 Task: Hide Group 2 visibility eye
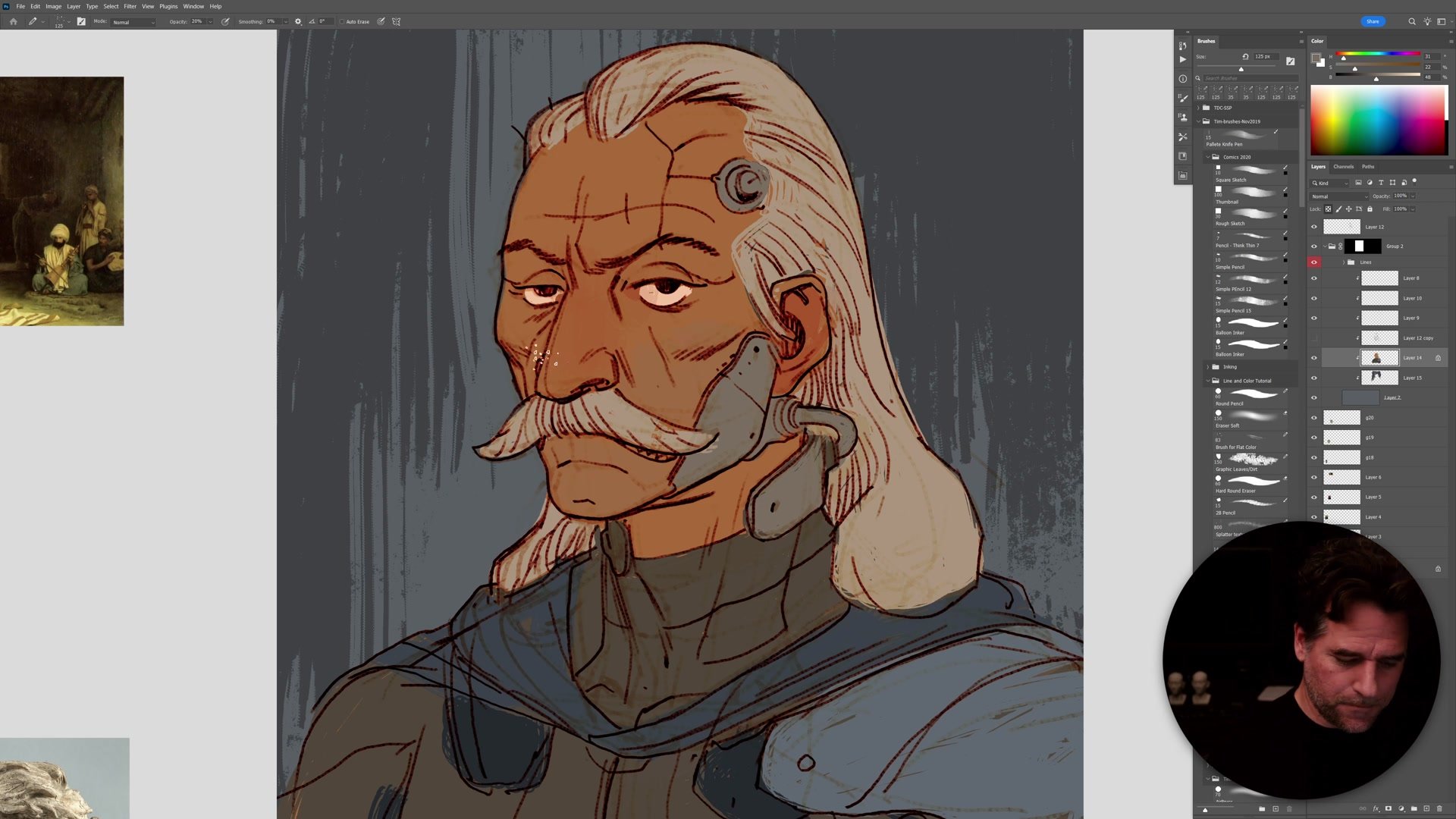click(x=1314, y=246)
